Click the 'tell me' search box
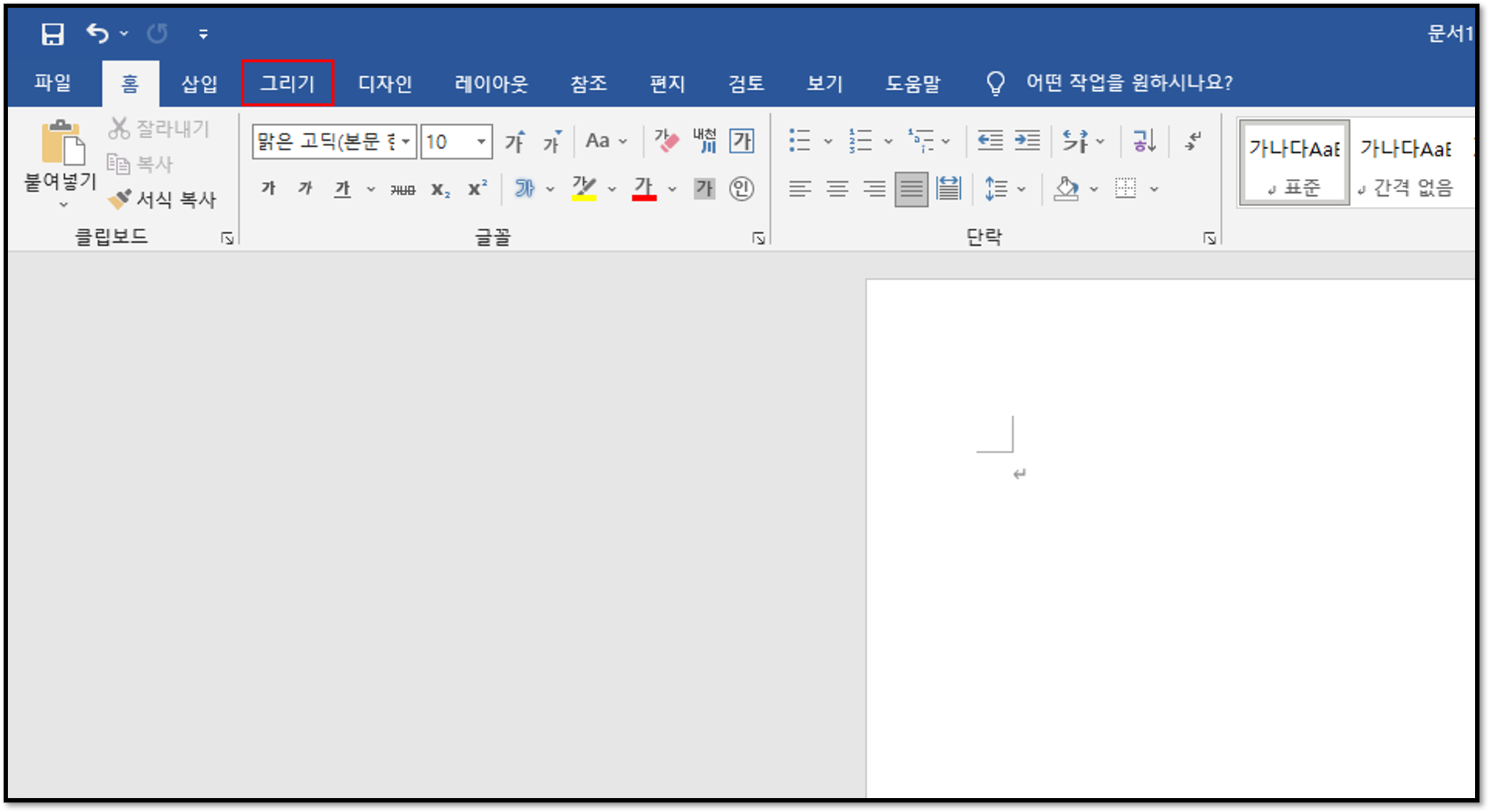1489x812 pixels. coord(1128,82)
